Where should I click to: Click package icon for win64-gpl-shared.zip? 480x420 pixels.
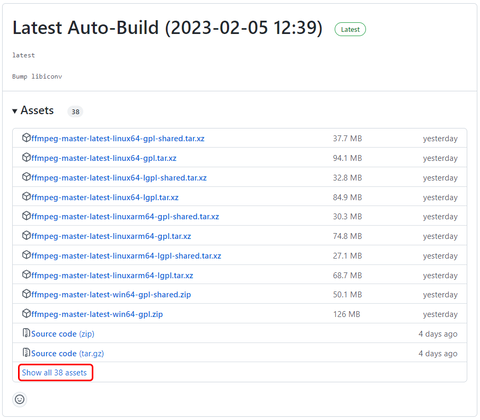tap(26, 294)
